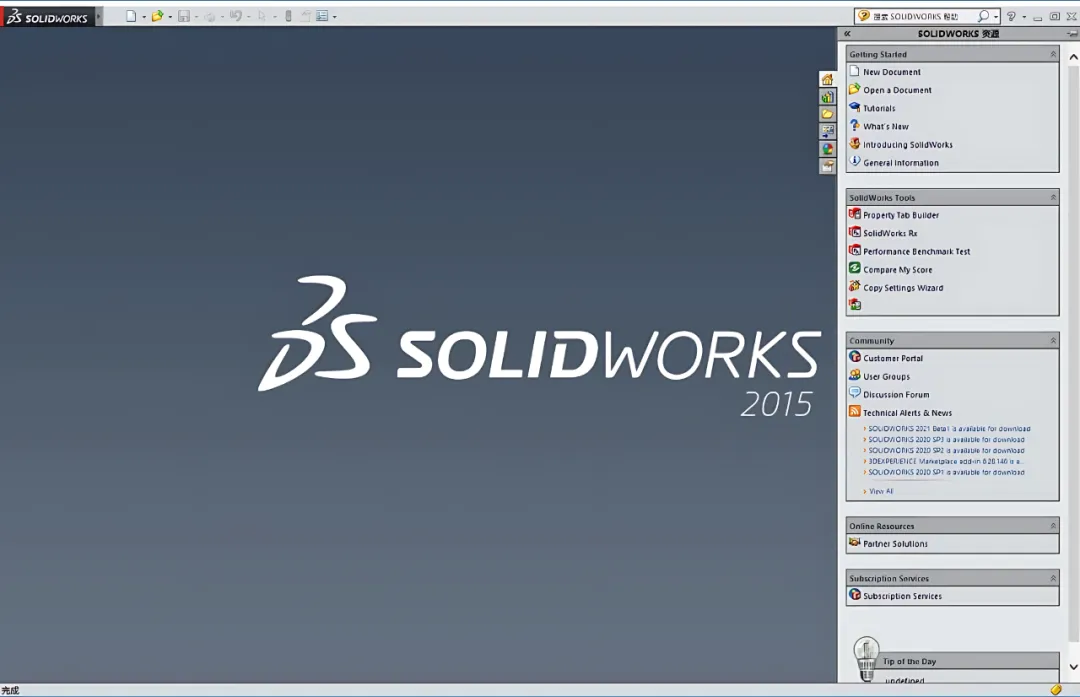
Task: Click the task pane scrollbar down arrow
Action: pyautogui.click(x=1073, y=667)
